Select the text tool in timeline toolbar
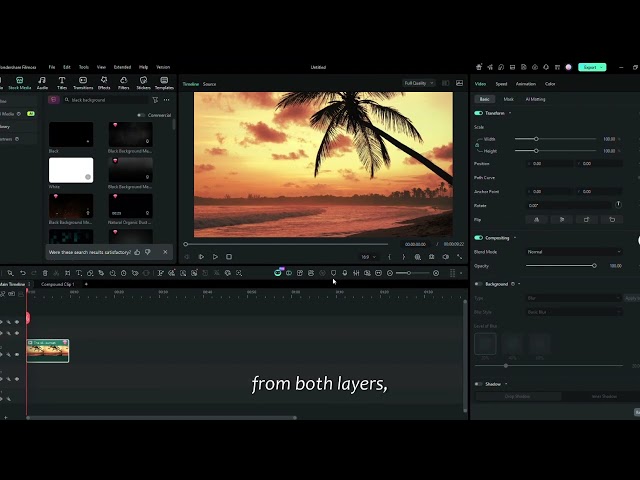640x480 pixels. click(79, 273)
